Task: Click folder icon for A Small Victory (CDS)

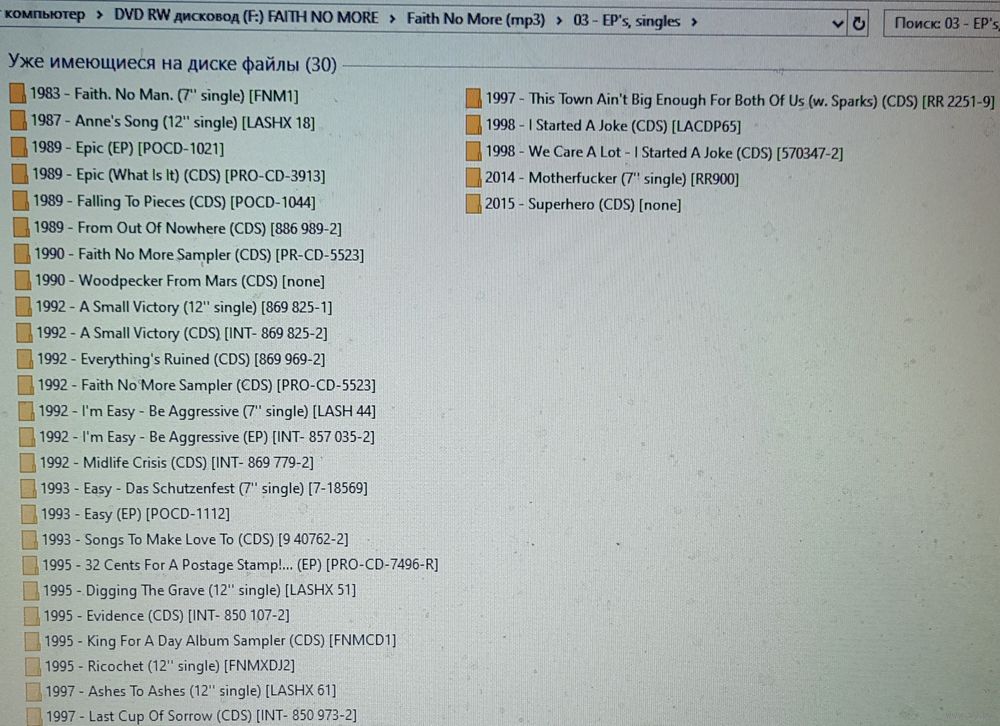Action: tap(24, 332)
